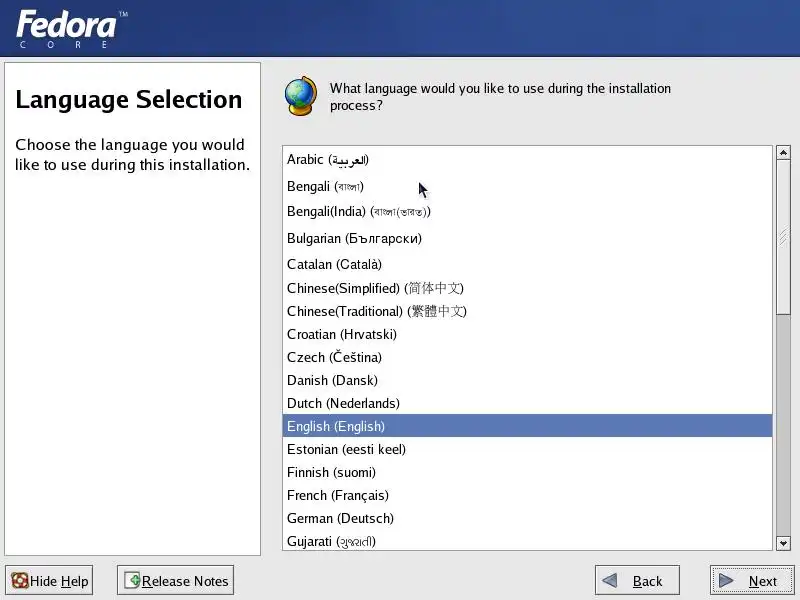Click the Release Notes document icon

coord(132,581)
